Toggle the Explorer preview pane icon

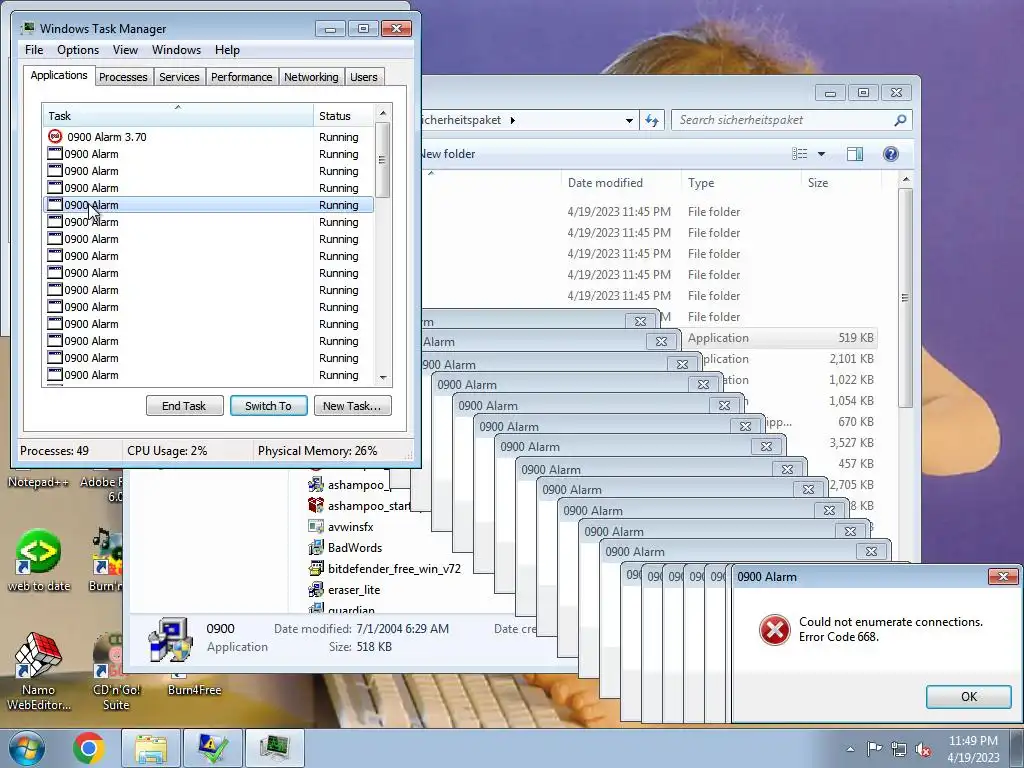pos(855,154)
